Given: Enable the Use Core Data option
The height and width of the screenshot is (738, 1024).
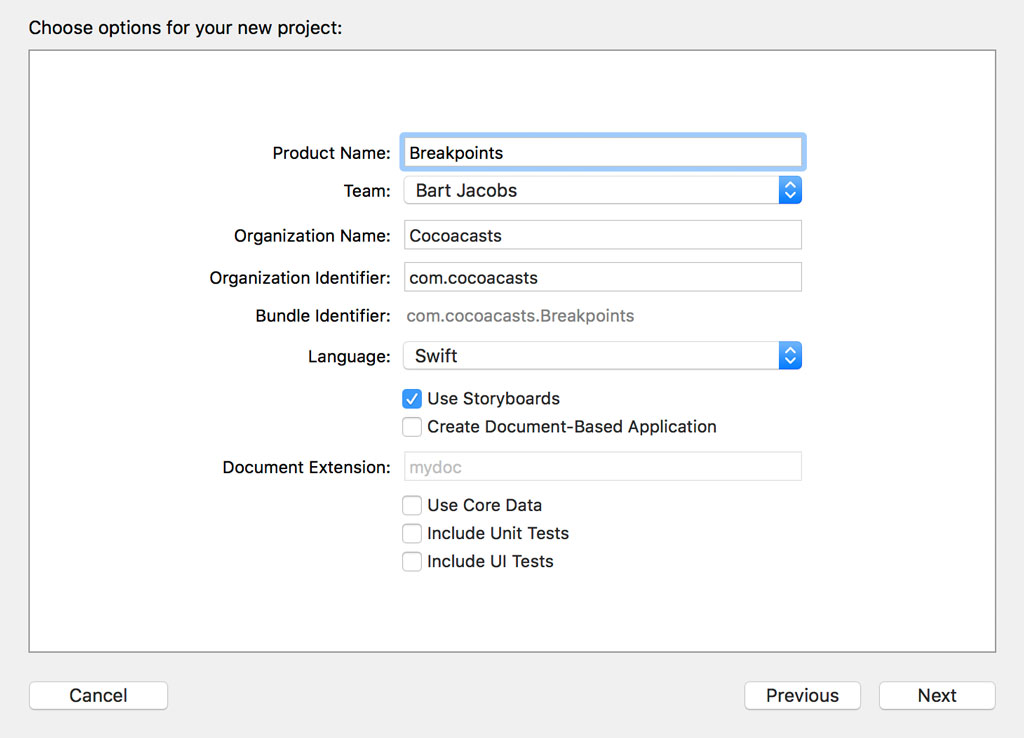Looking at the screenshot, I should pyautogui.click(x=412, y=505).
